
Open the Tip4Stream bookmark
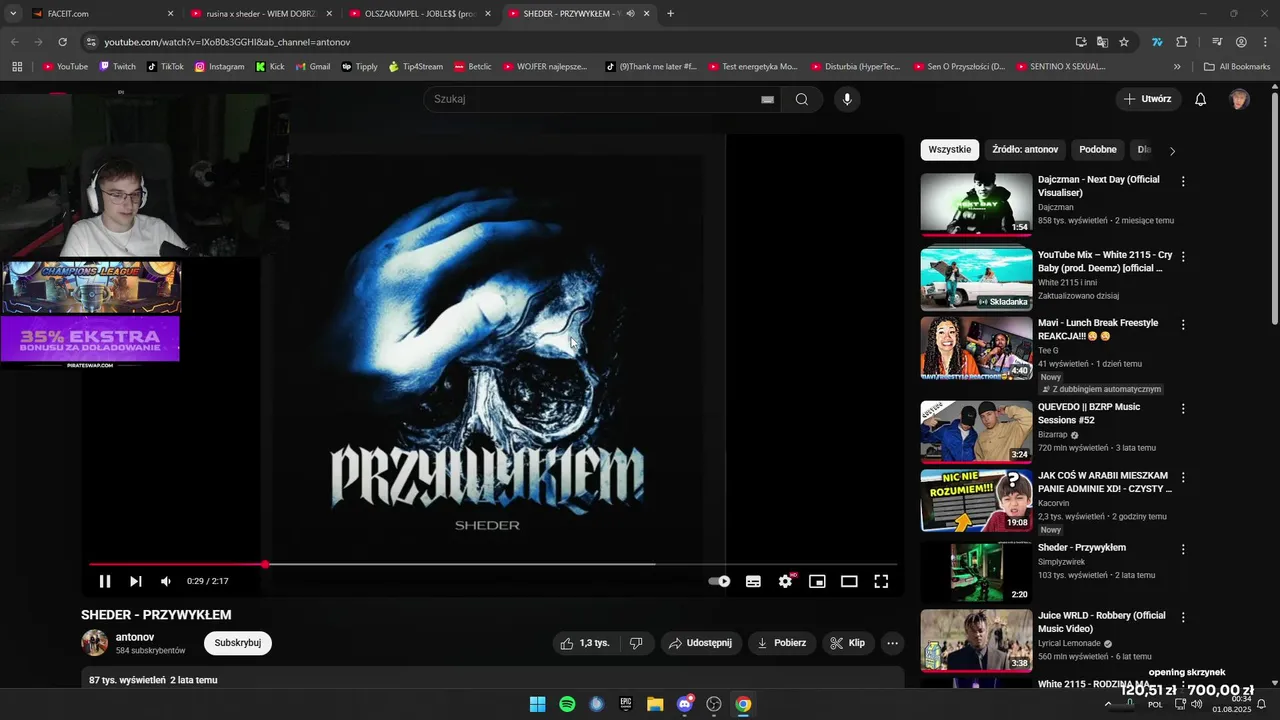point(415,66)
